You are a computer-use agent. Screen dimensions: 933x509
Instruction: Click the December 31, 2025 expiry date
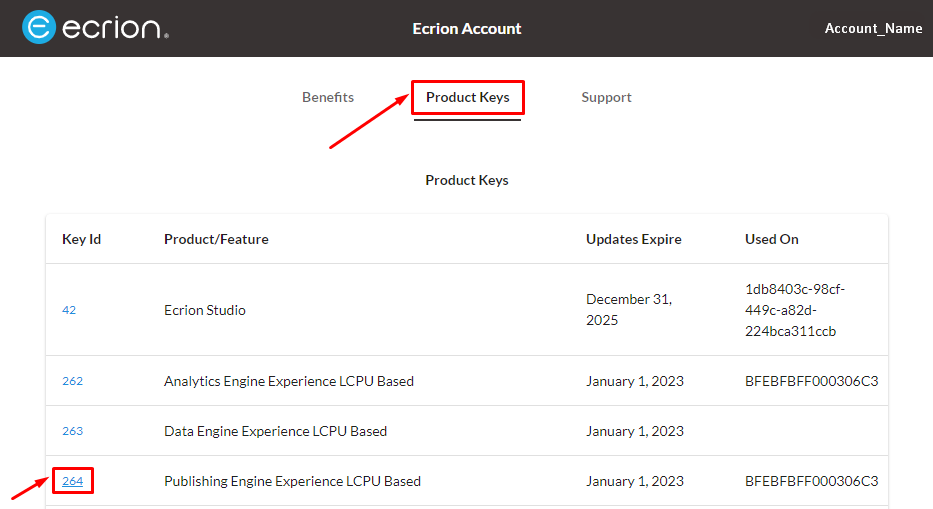(629, 310)
